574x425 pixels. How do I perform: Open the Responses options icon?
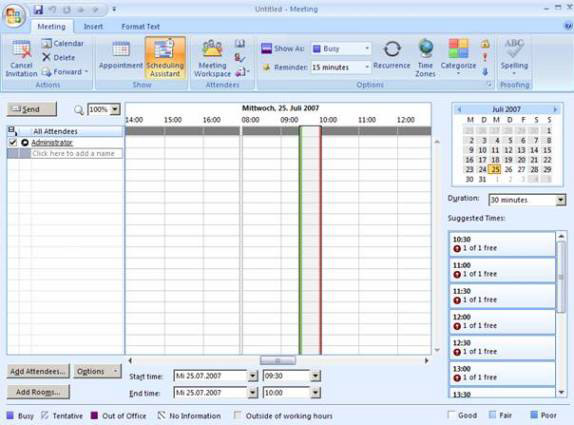click(241, 72)
